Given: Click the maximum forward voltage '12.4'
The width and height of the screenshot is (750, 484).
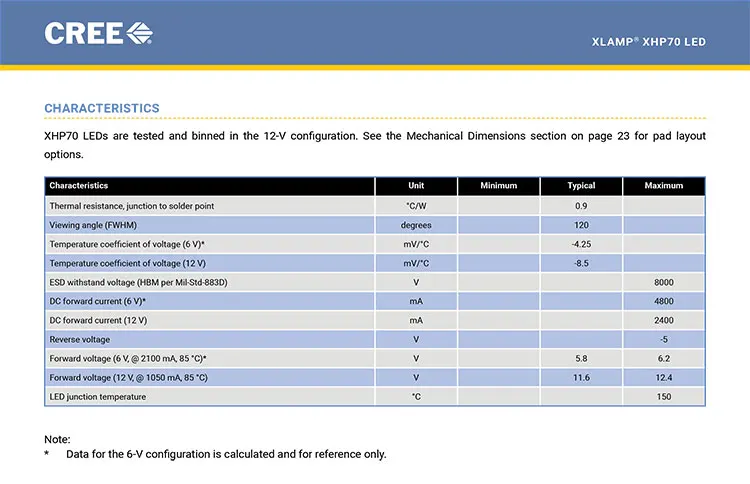Looking at the screenshot, I should [x=664, y=378].
